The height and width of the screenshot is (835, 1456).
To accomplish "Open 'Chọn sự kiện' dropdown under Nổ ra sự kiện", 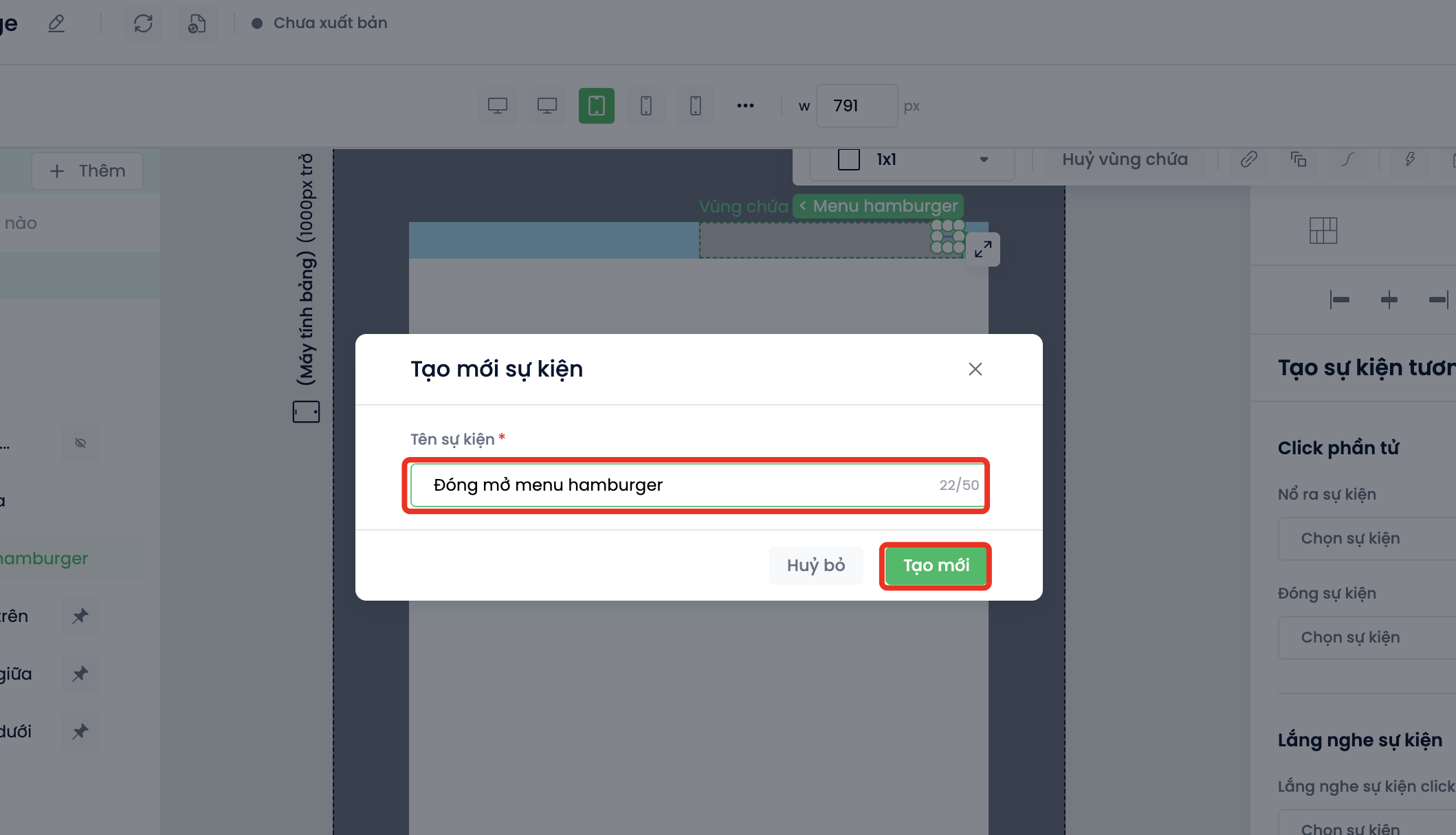I will click(x=1365, y=539).
